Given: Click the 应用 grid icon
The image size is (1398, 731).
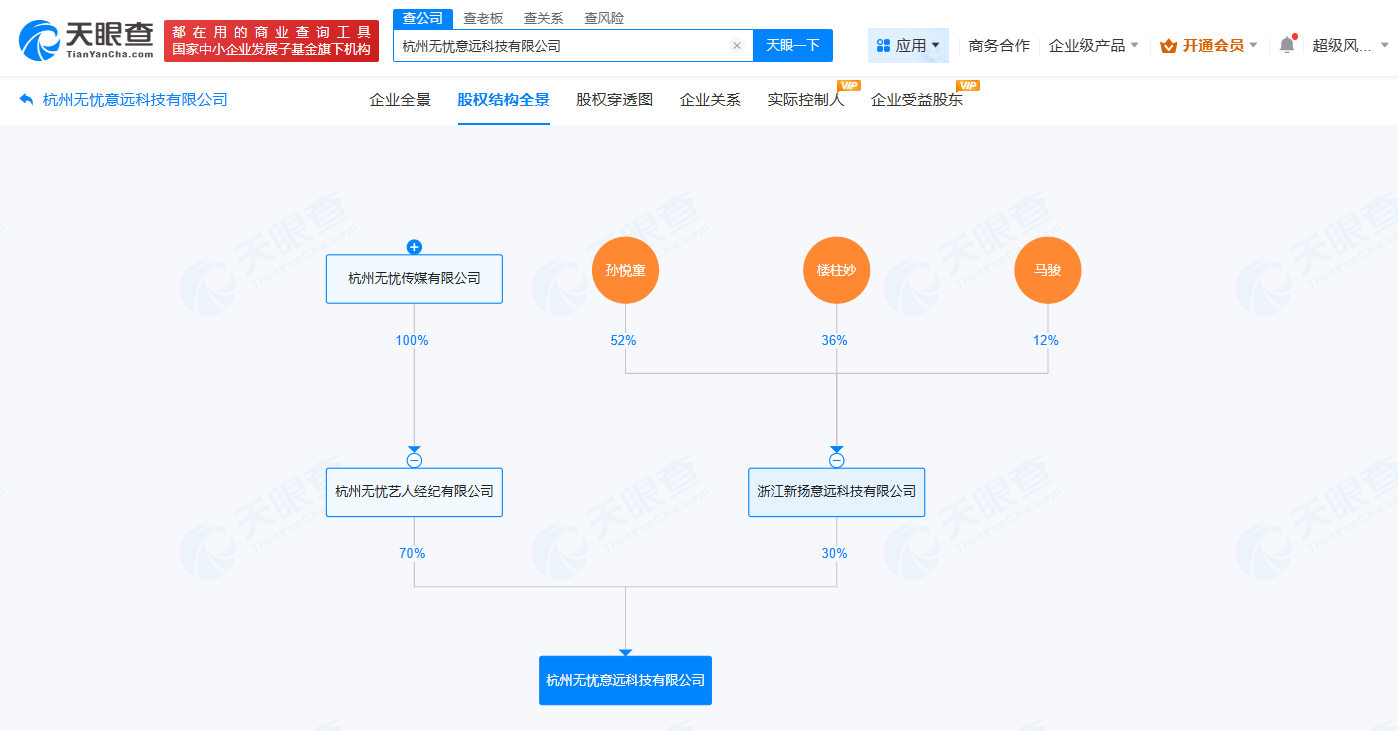Looking at the screenshot, I should pyautogui.click(x=882, y=45).
